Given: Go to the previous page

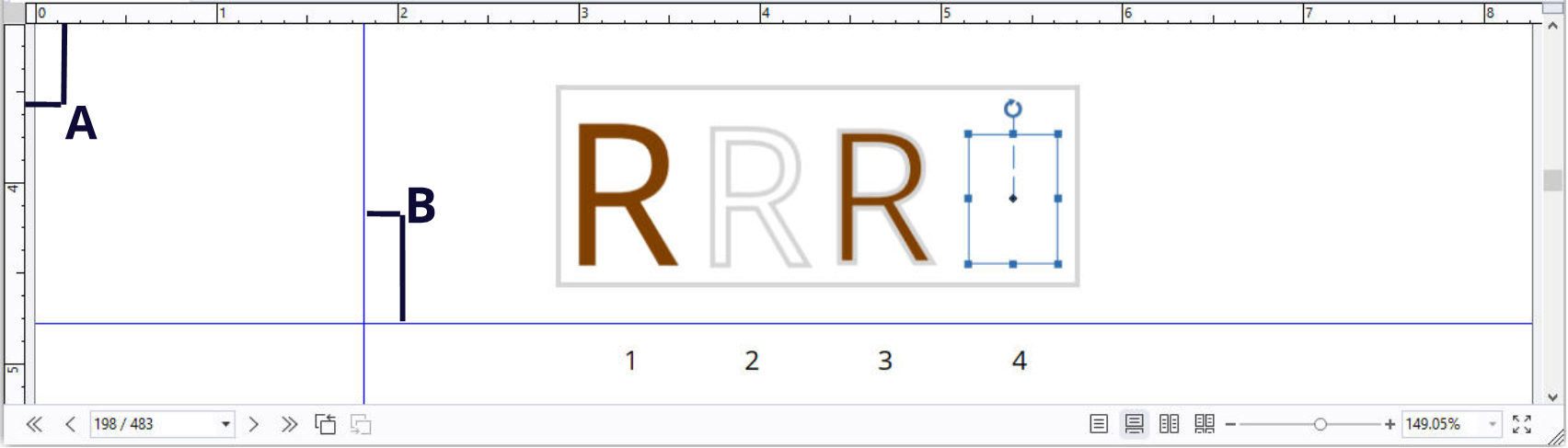Looking at the screenshot, I should [70, 424].
